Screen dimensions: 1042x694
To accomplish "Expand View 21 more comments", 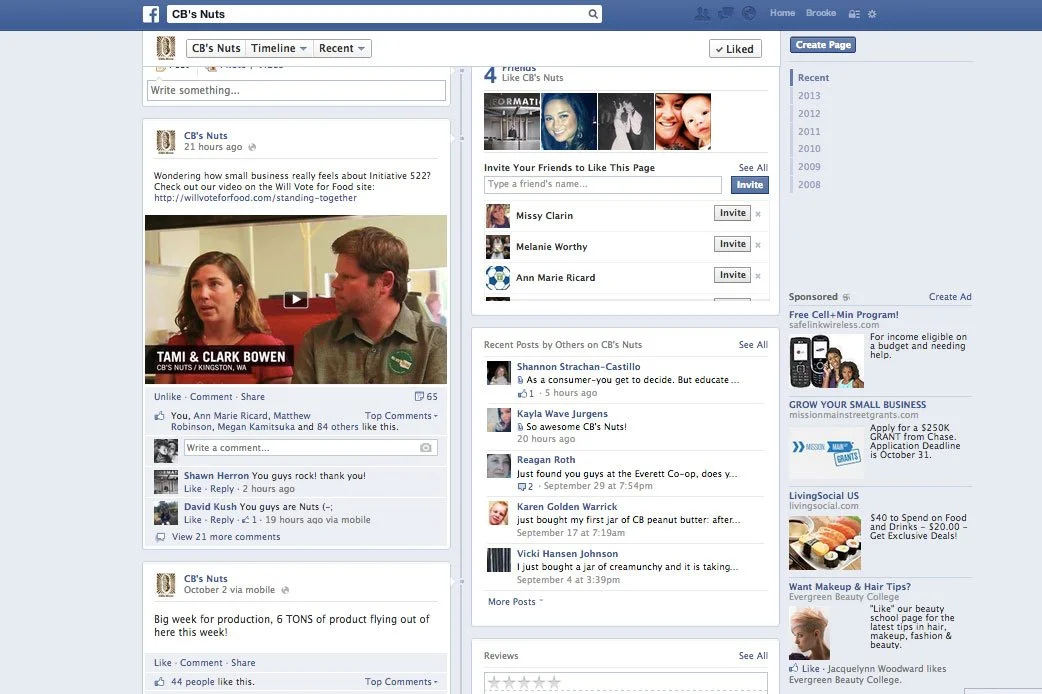I will [226, 536].
